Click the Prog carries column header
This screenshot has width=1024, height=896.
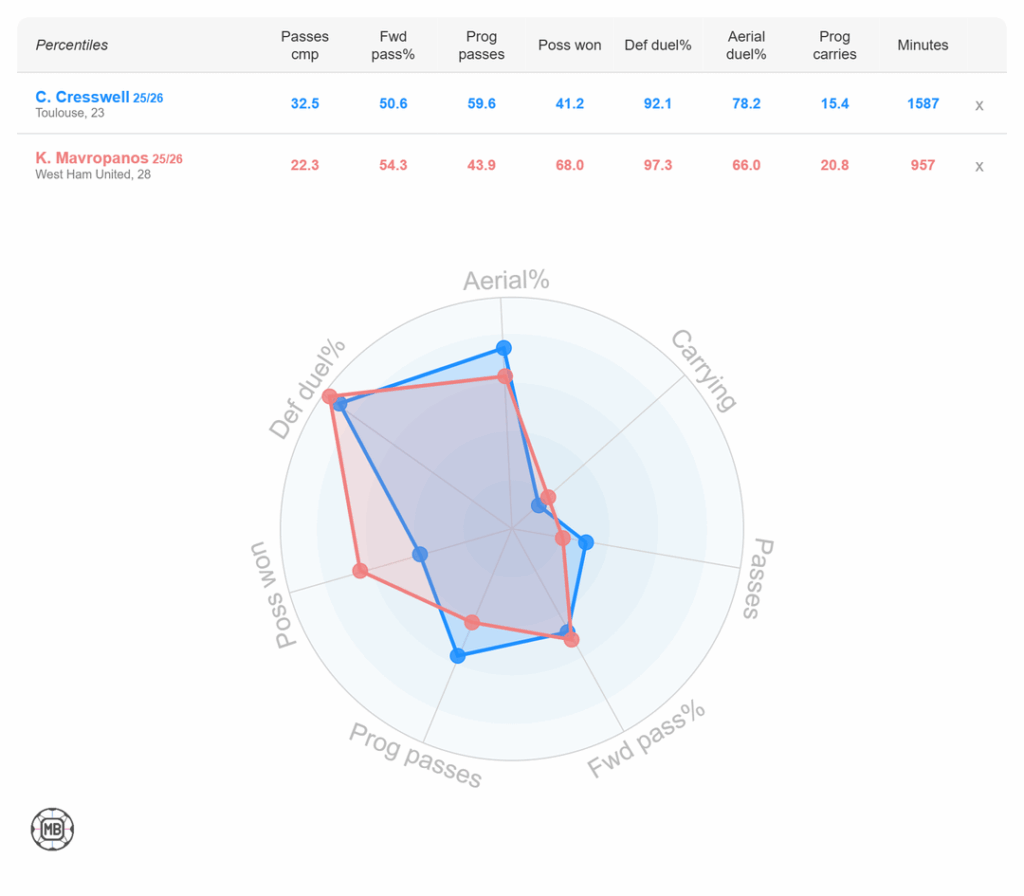pyautogui.click(x=834, y=45)
